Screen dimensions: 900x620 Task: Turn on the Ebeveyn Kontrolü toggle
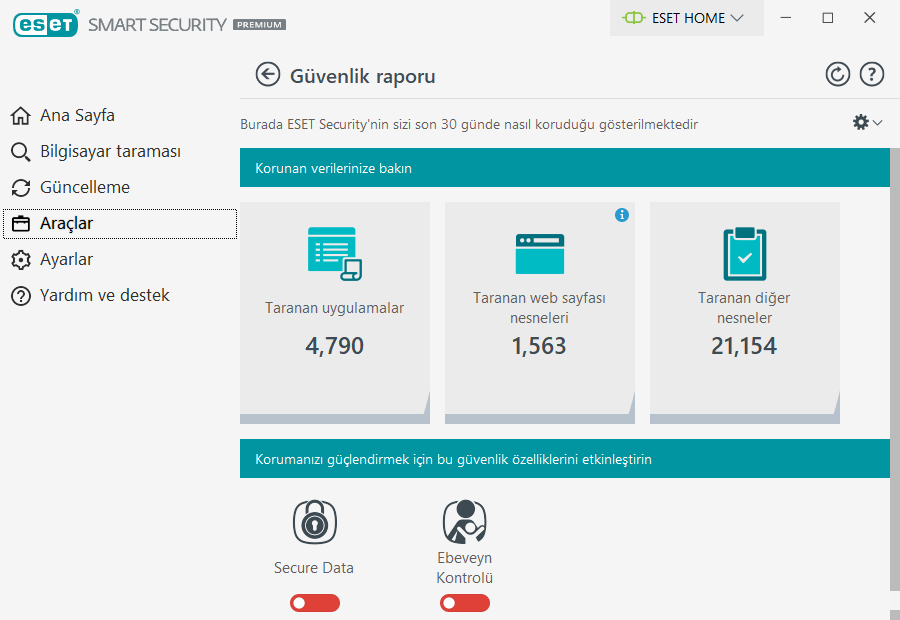coord(464,603)
